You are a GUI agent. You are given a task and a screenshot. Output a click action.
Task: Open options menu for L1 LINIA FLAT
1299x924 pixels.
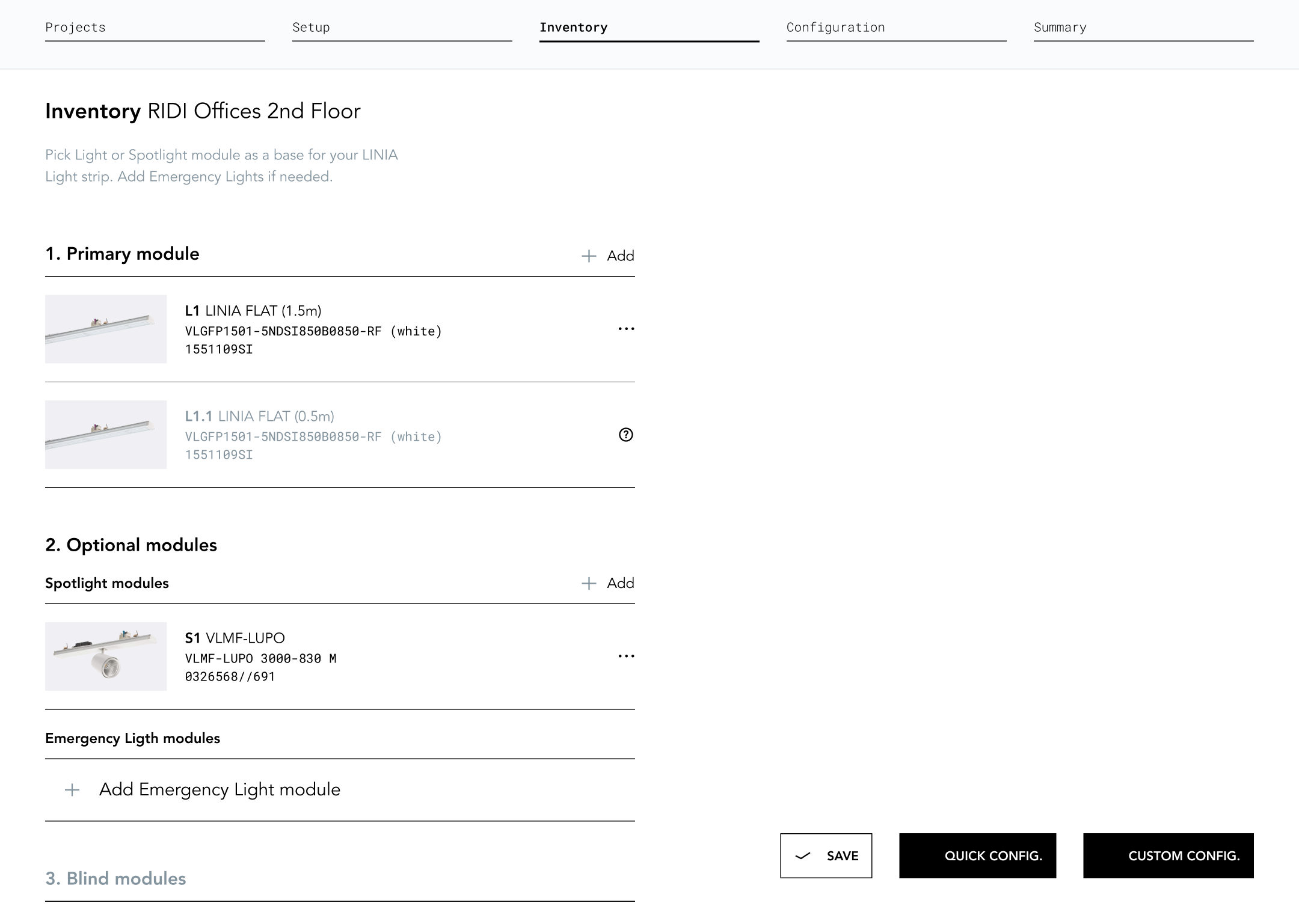pyautogui.click(x=626, y=329)
